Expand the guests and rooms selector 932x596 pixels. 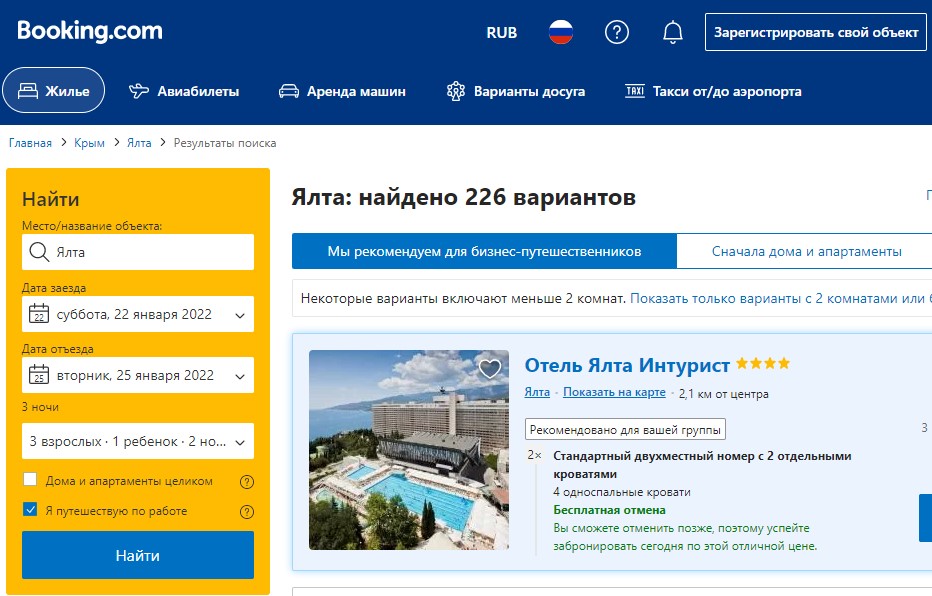tap(138, 441)
